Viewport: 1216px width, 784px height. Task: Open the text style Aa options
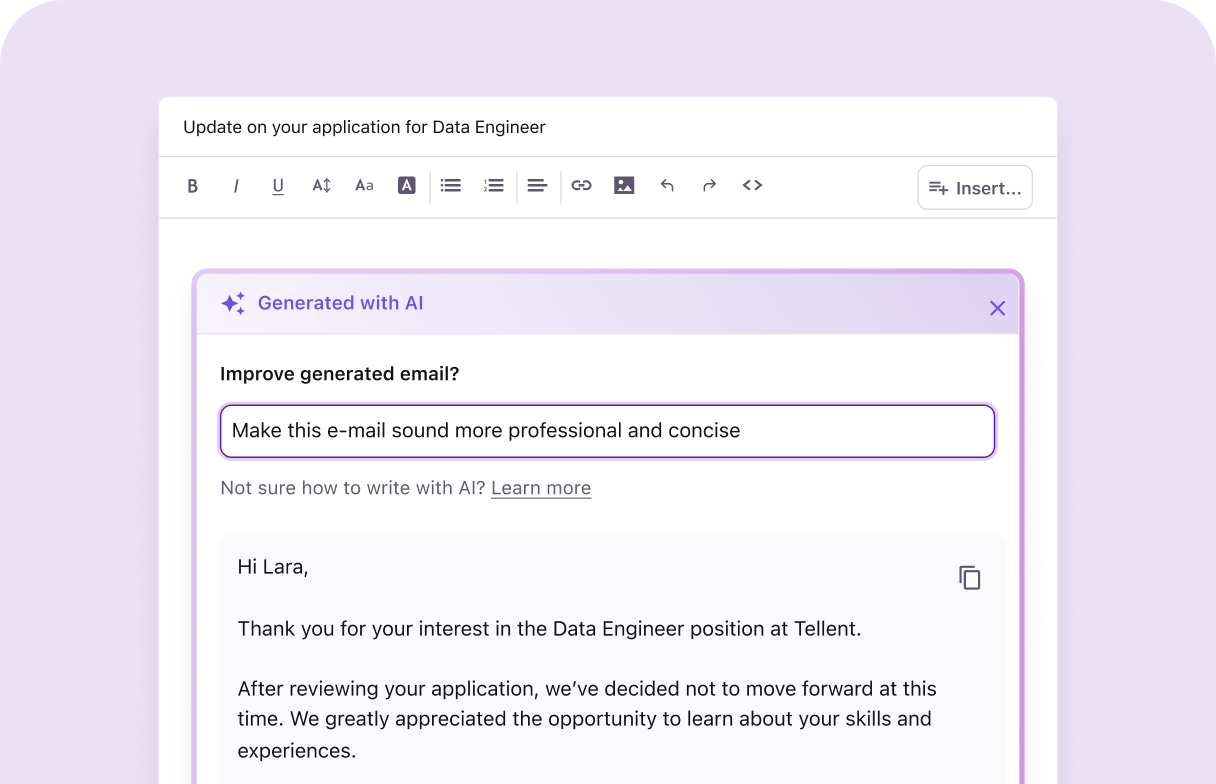tap(364, 185)
